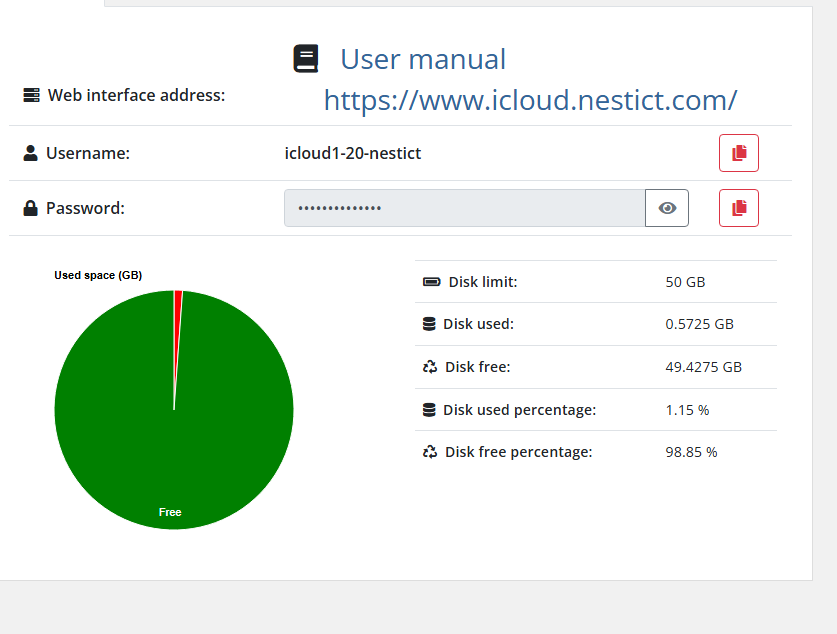The image size is (837, 634).
Task: Show password with the eye toggle
Action: [667, 208]
